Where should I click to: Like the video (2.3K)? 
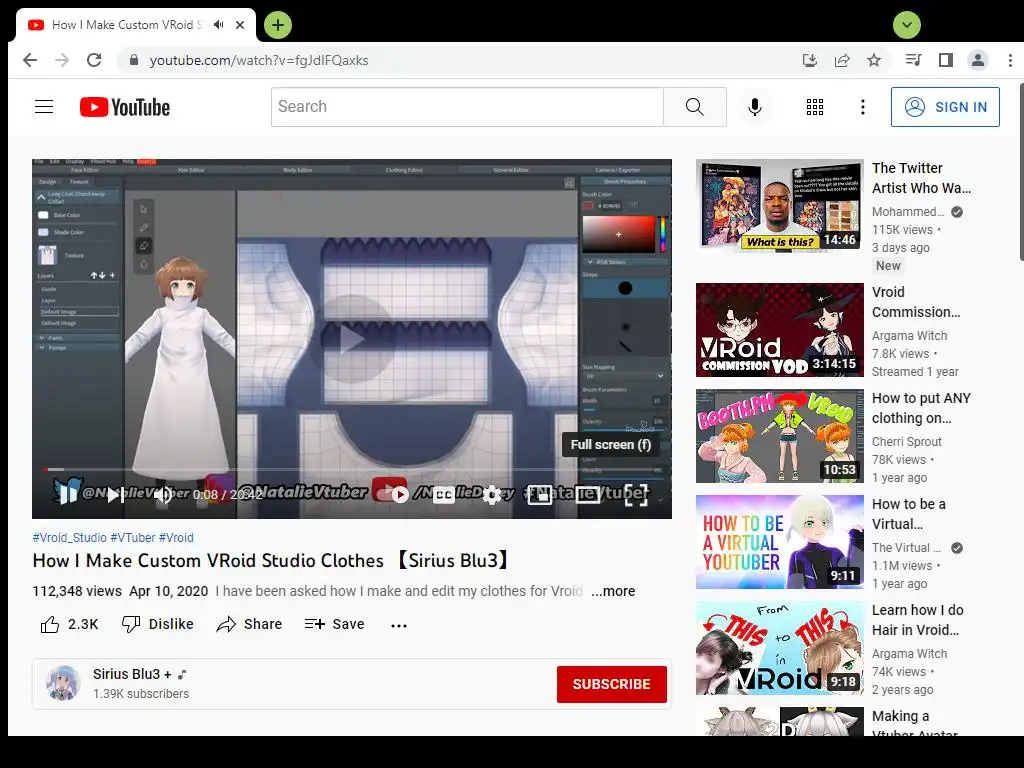click(69, 624)
